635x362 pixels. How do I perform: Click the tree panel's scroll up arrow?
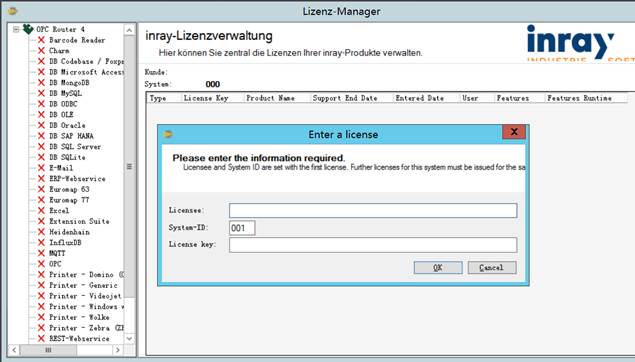pyautogui.click(x=129, y=30)
